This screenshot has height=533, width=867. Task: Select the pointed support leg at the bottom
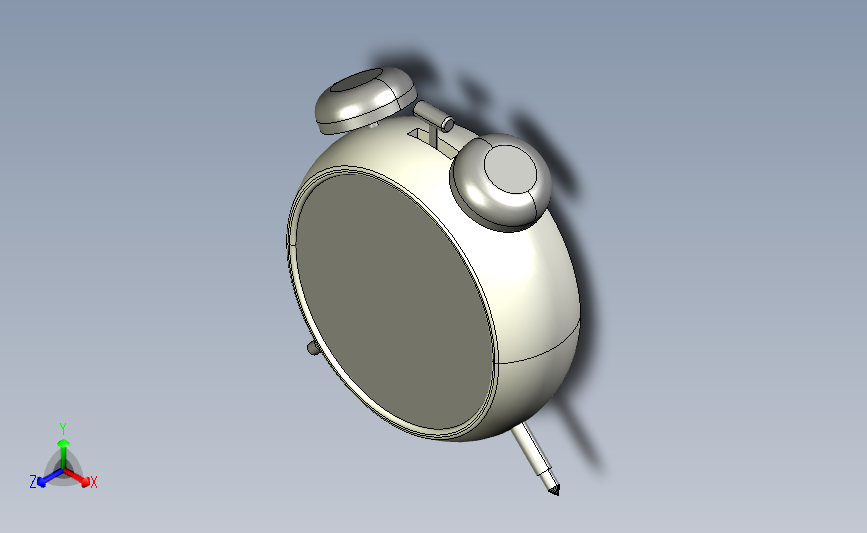[536, 459]
